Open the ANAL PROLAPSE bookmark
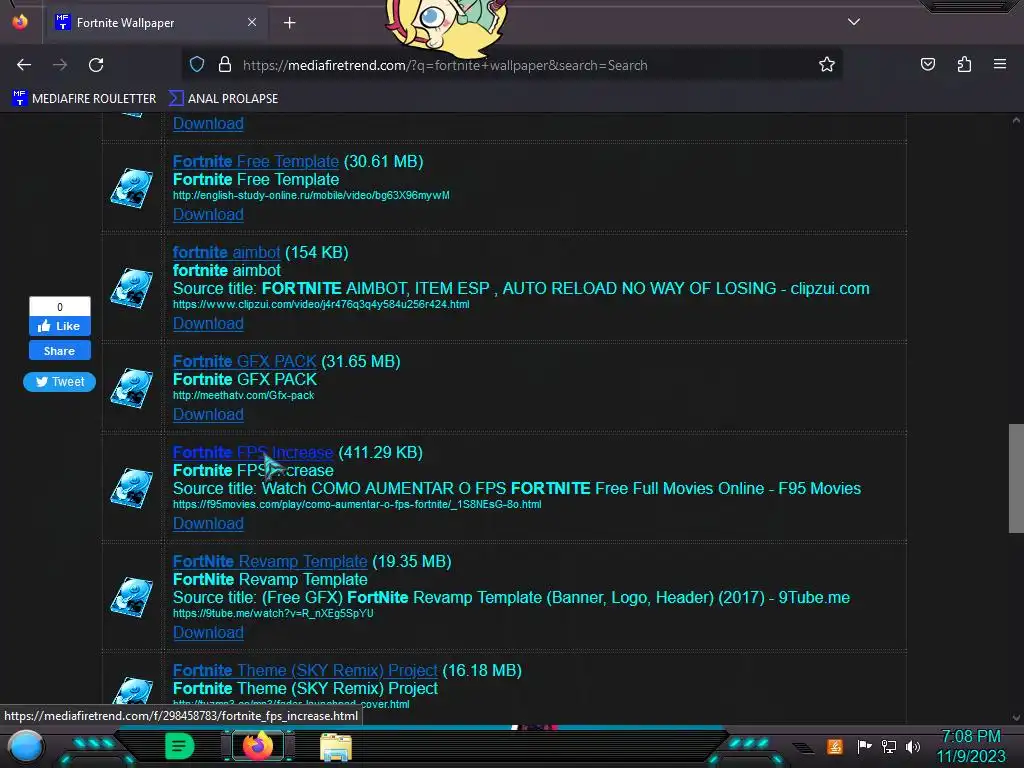This screenshot has height=768, width=1024. pos(223,99)
